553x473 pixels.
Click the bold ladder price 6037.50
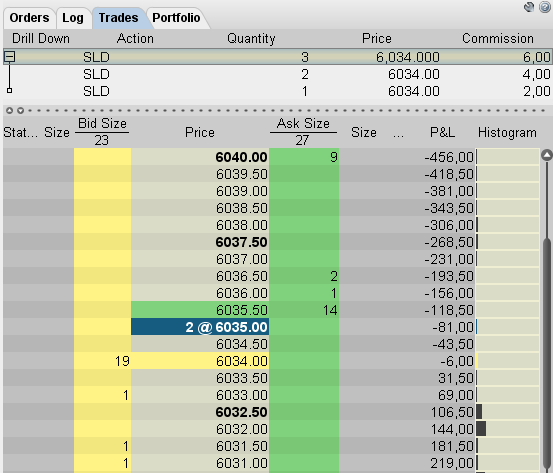242,242
